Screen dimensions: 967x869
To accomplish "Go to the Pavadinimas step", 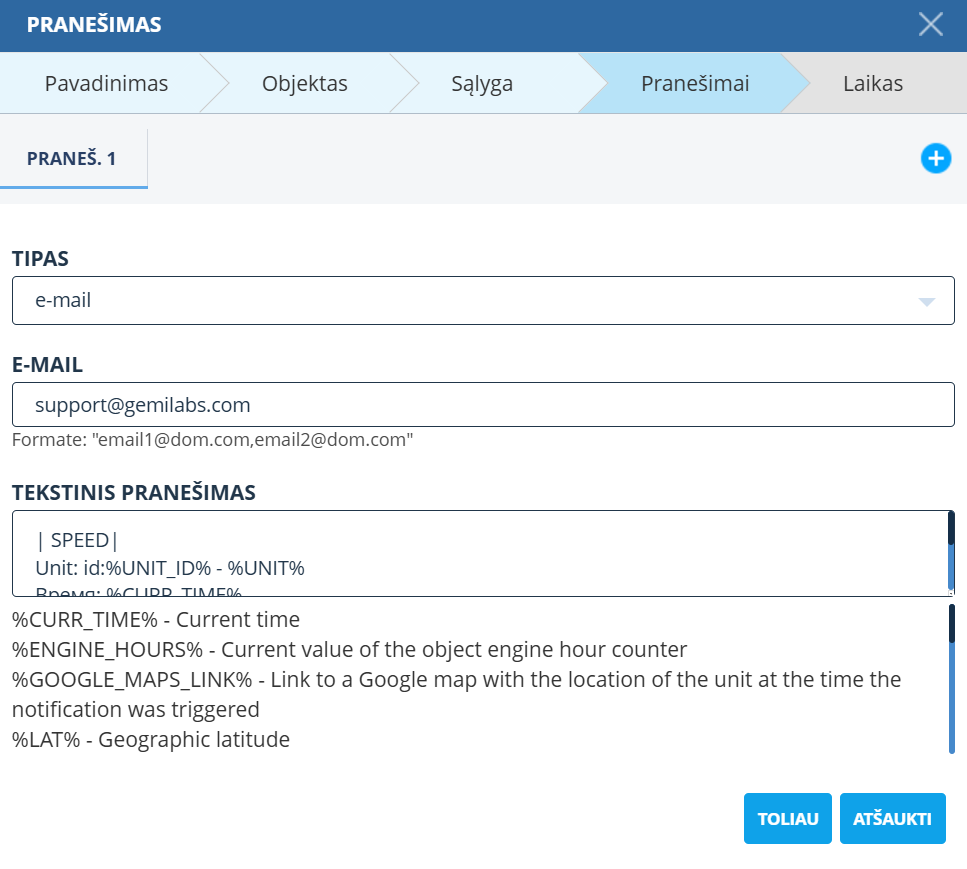I will (x=106, y=84).
